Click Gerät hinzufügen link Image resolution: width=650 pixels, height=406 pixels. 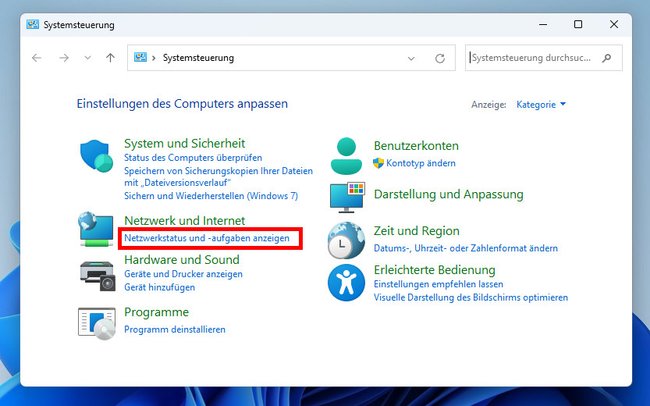pyautogui.click(x=160, y=287)
